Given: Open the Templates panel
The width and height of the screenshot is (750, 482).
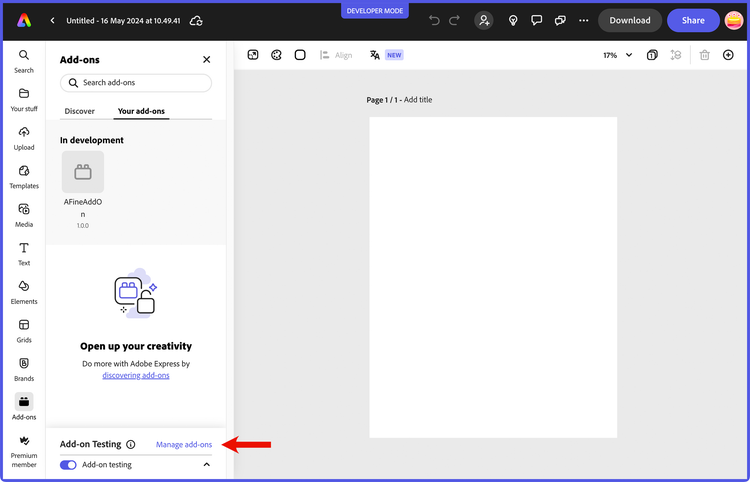Looking at the screenshot, I should point(24,177).
